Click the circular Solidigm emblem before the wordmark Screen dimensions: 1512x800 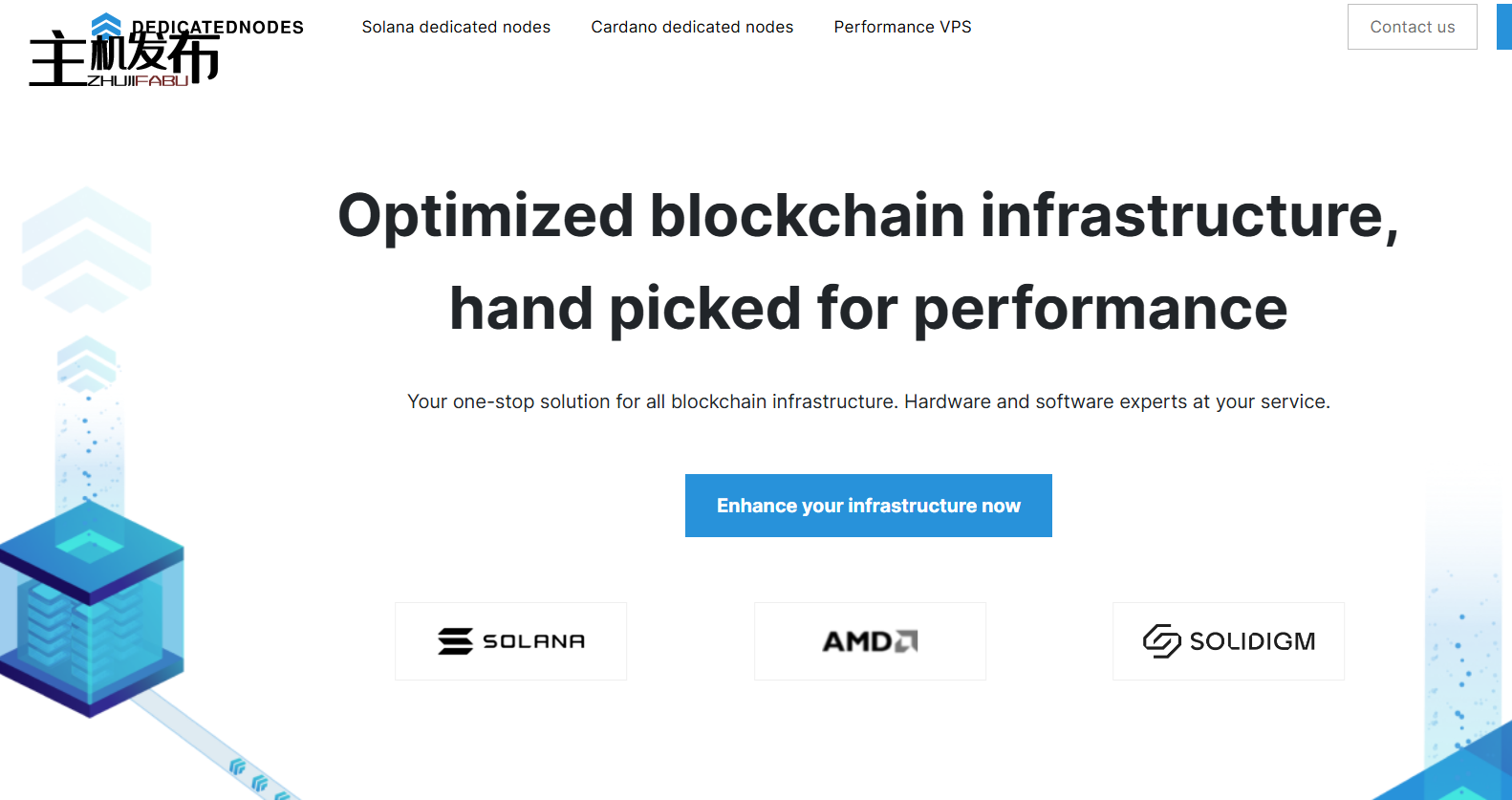click(x=1160, y=641)
